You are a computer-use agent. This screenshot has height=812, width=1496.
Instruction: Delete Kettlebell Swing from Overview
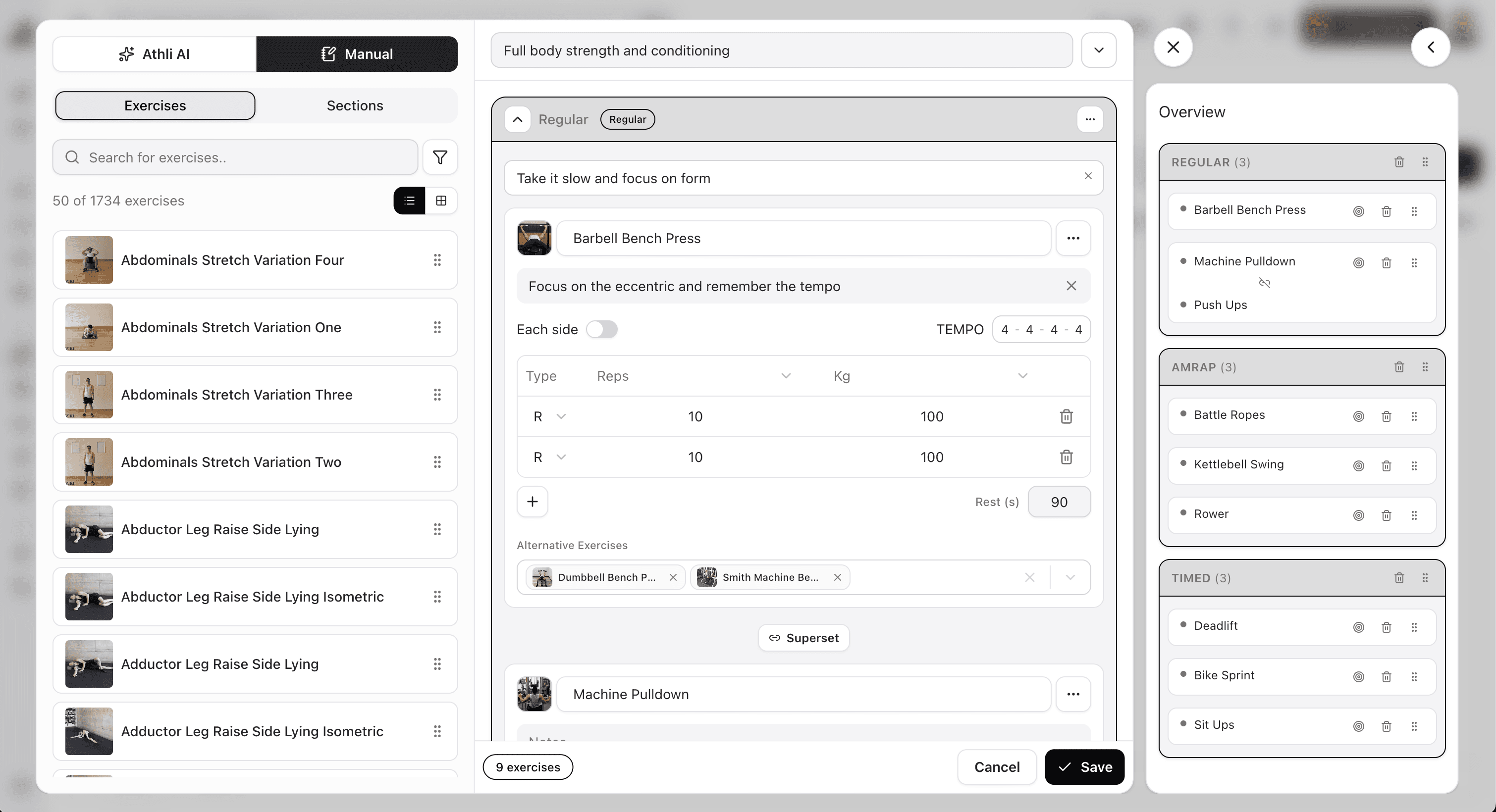[1386, 465]
